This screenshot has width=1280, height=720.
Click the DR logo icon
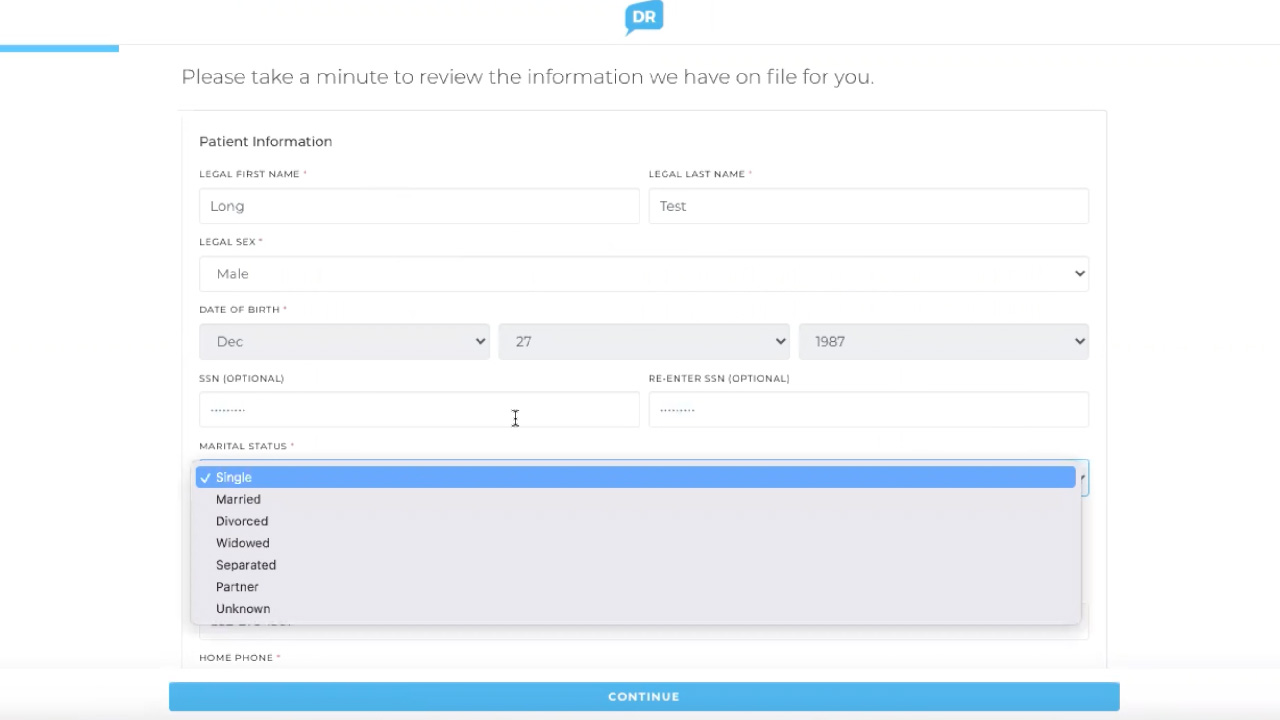click(x=643, y=18)
